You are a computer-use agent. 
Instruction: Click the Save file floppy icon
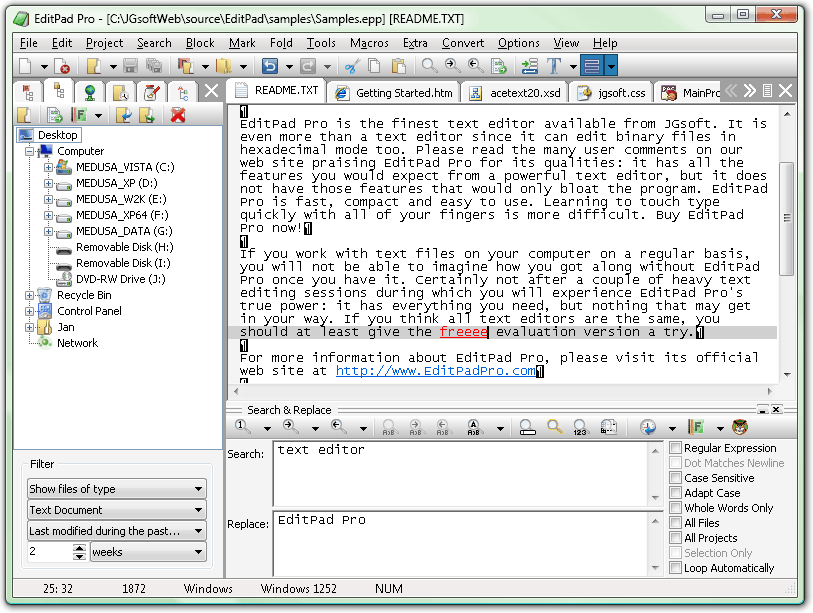[131, 66]
